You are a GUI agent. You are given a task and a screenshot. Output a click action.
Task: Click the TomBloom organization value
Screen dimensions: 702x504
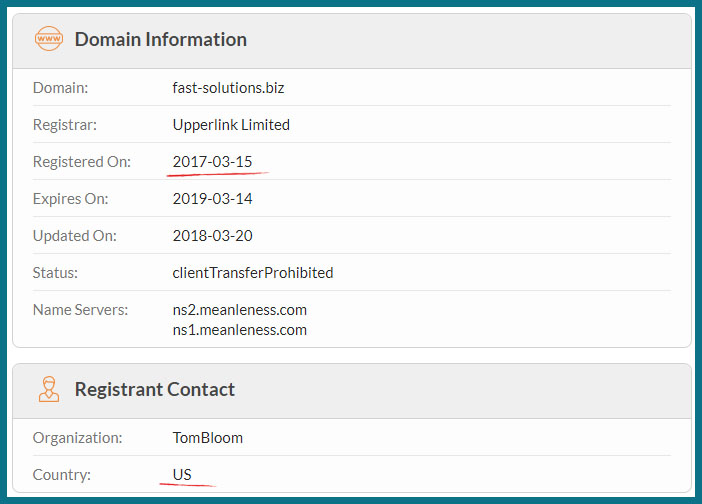coord(208,438)
